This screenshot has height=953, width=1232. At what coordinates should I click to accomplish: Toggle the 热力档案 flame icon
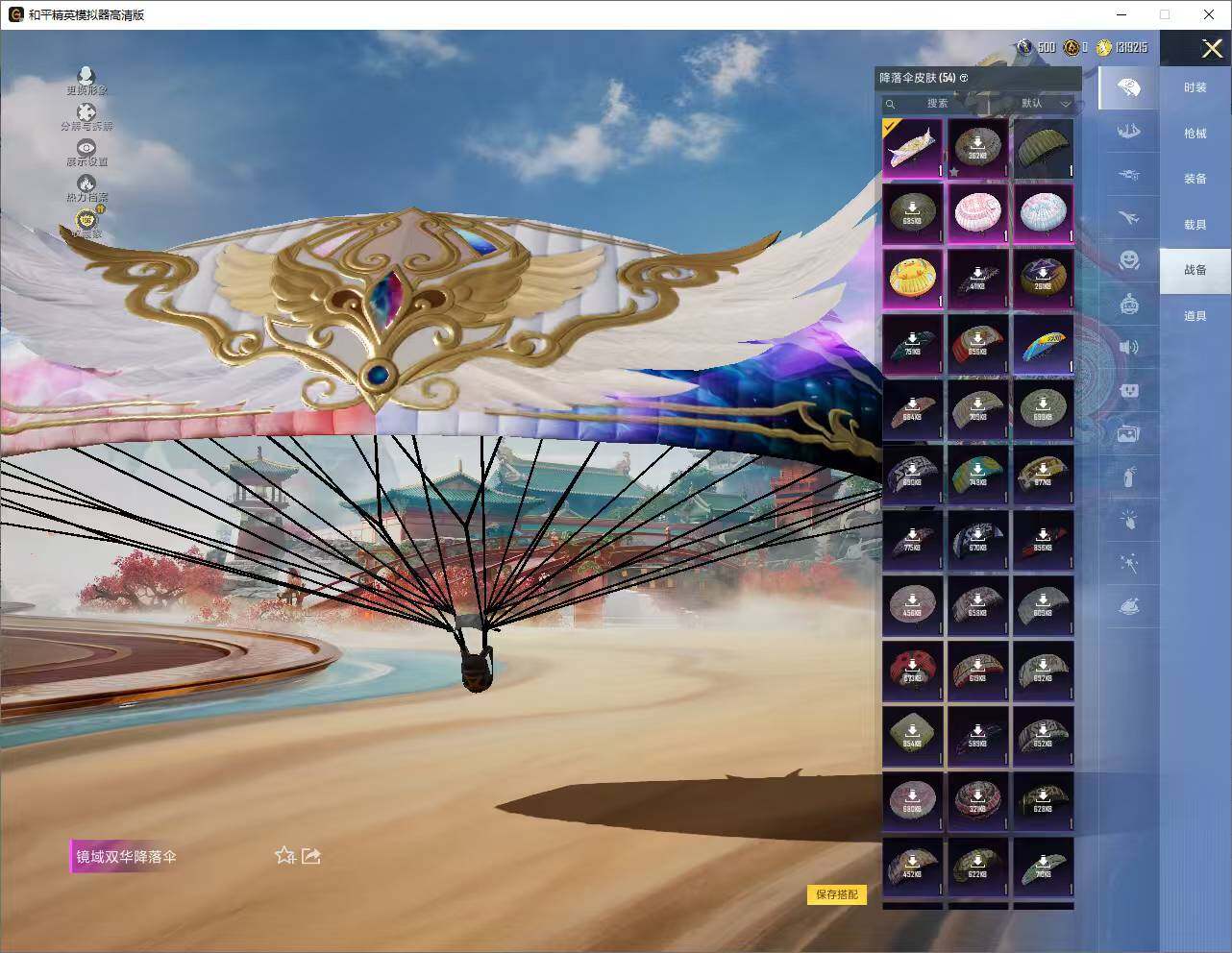pyautogui.click(x=86, y=183)
